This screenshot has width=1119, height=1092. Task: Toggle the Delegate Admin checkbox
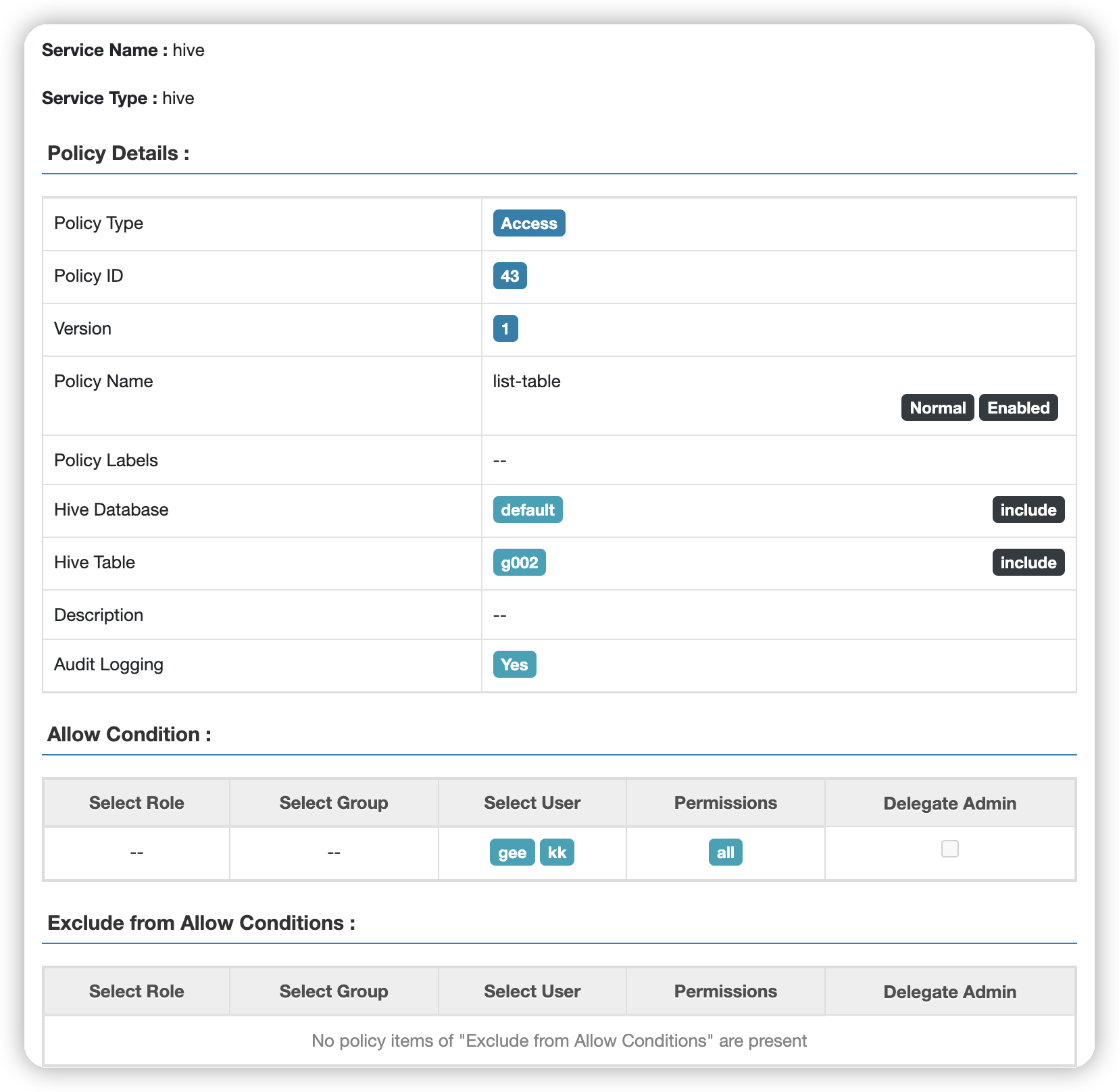(949, 849)
